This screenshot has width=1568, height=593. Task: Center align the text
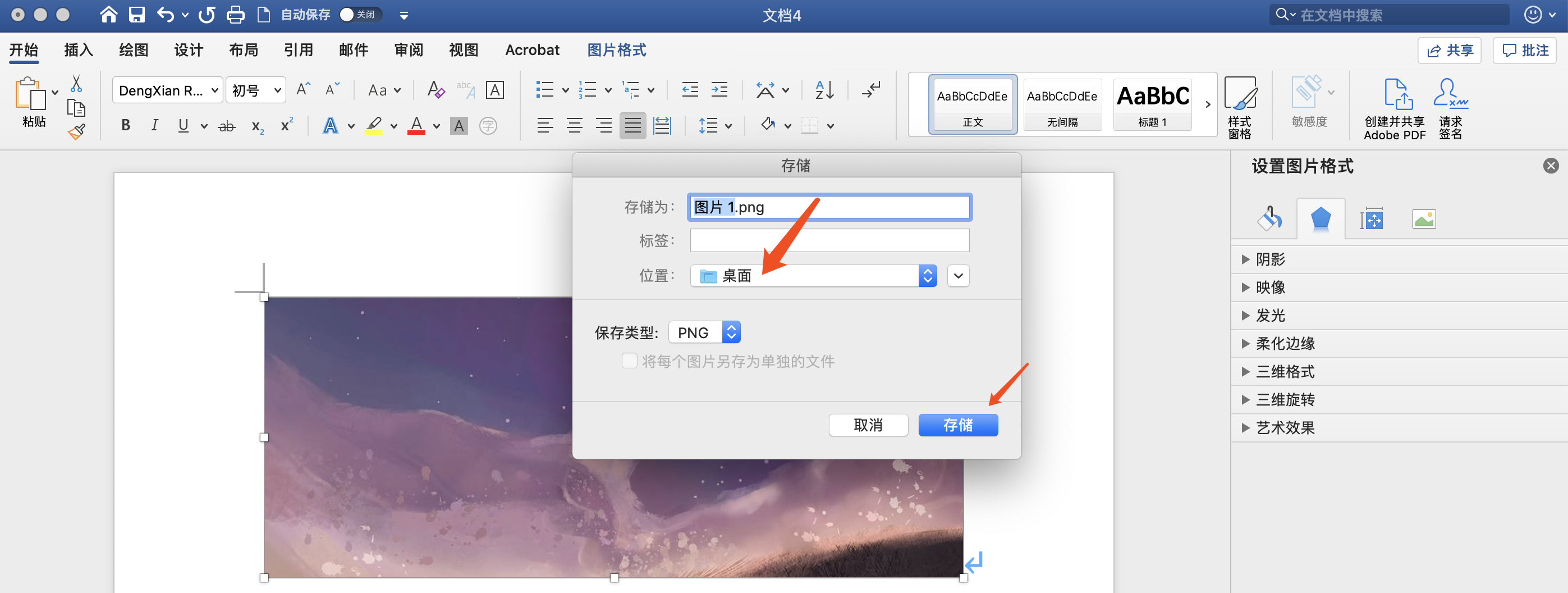pyautogui.click(x=574, y=126)
